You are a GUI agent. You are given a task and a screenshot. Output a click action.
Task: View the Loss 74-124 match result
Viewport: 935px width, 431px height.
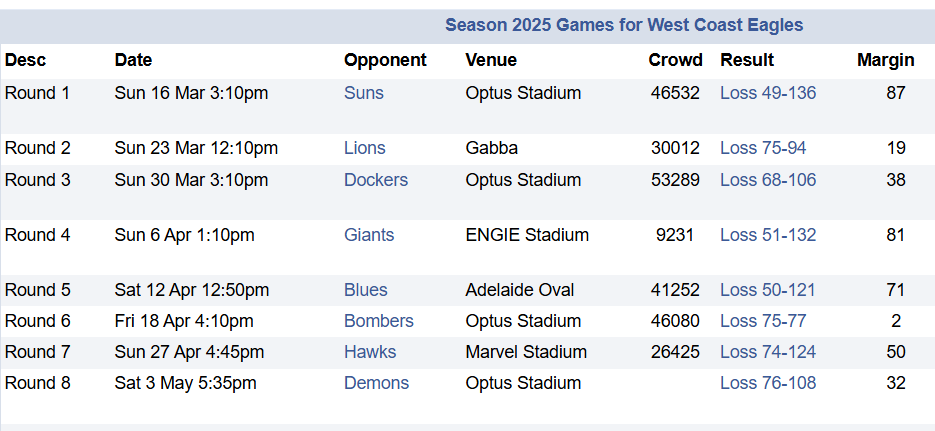768,352
